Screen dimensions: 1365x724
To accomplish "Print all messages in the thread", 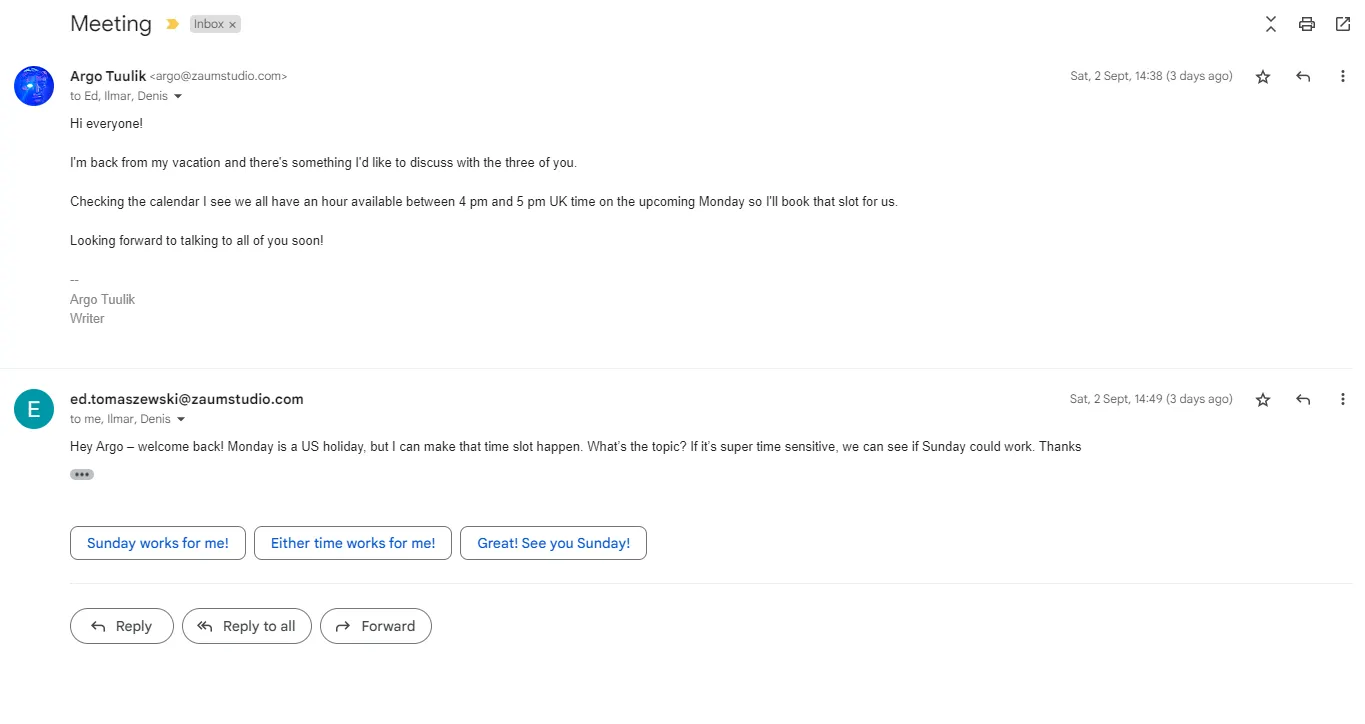I will [x=1306, y=24].
